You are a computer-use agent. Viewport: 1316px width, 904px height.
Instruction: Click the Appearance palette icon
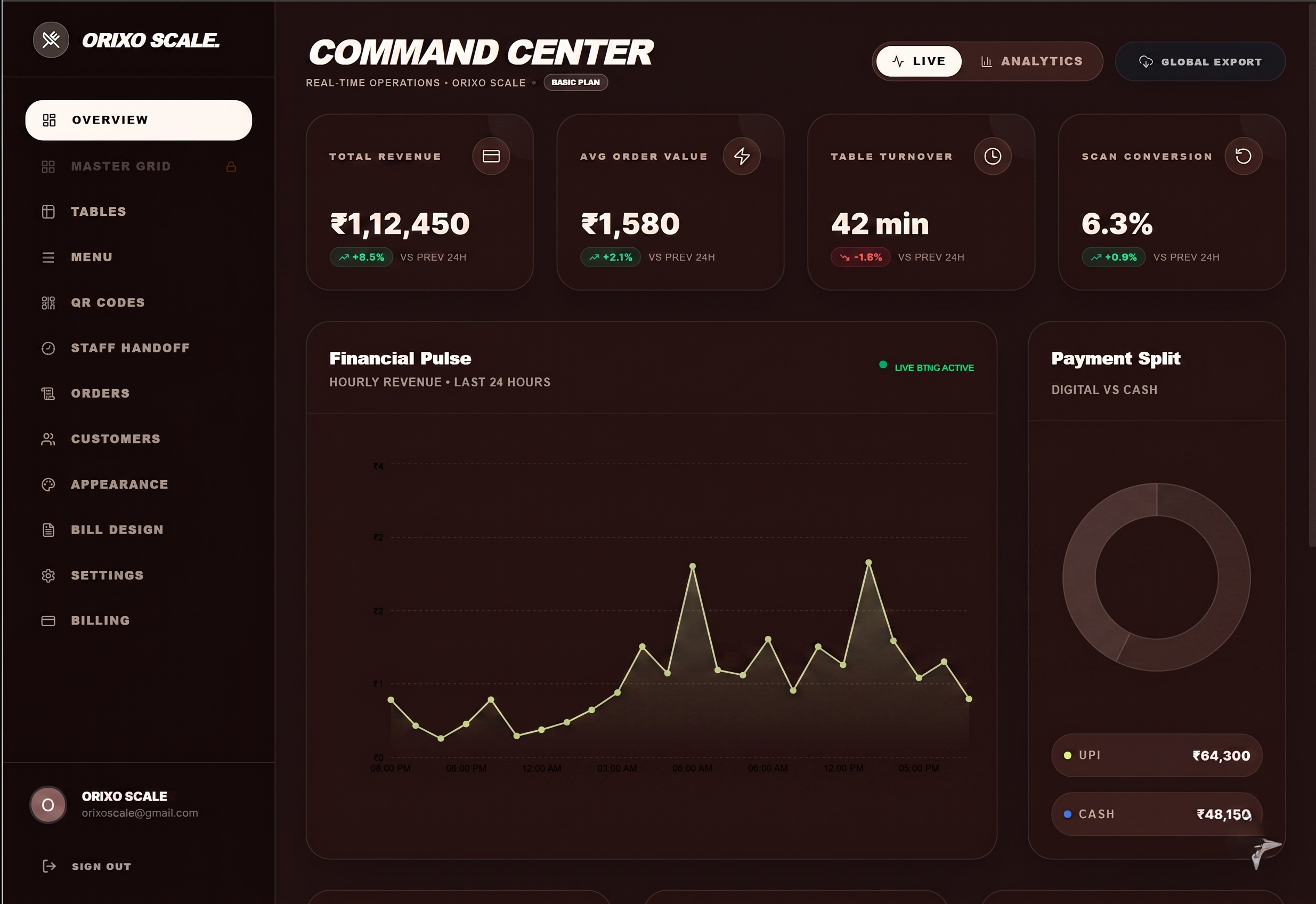48,485
